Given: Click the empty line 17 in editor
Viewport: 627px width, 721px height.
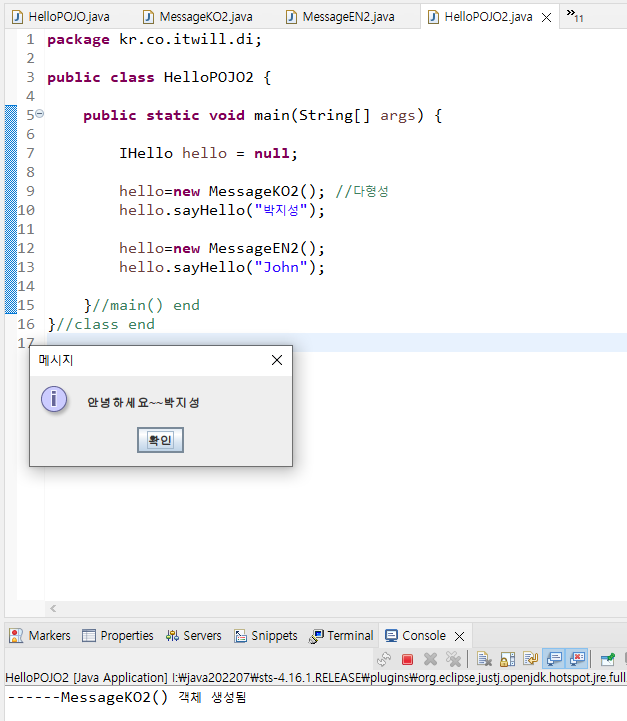Looking at the screenshot, I should click(336, 343).
